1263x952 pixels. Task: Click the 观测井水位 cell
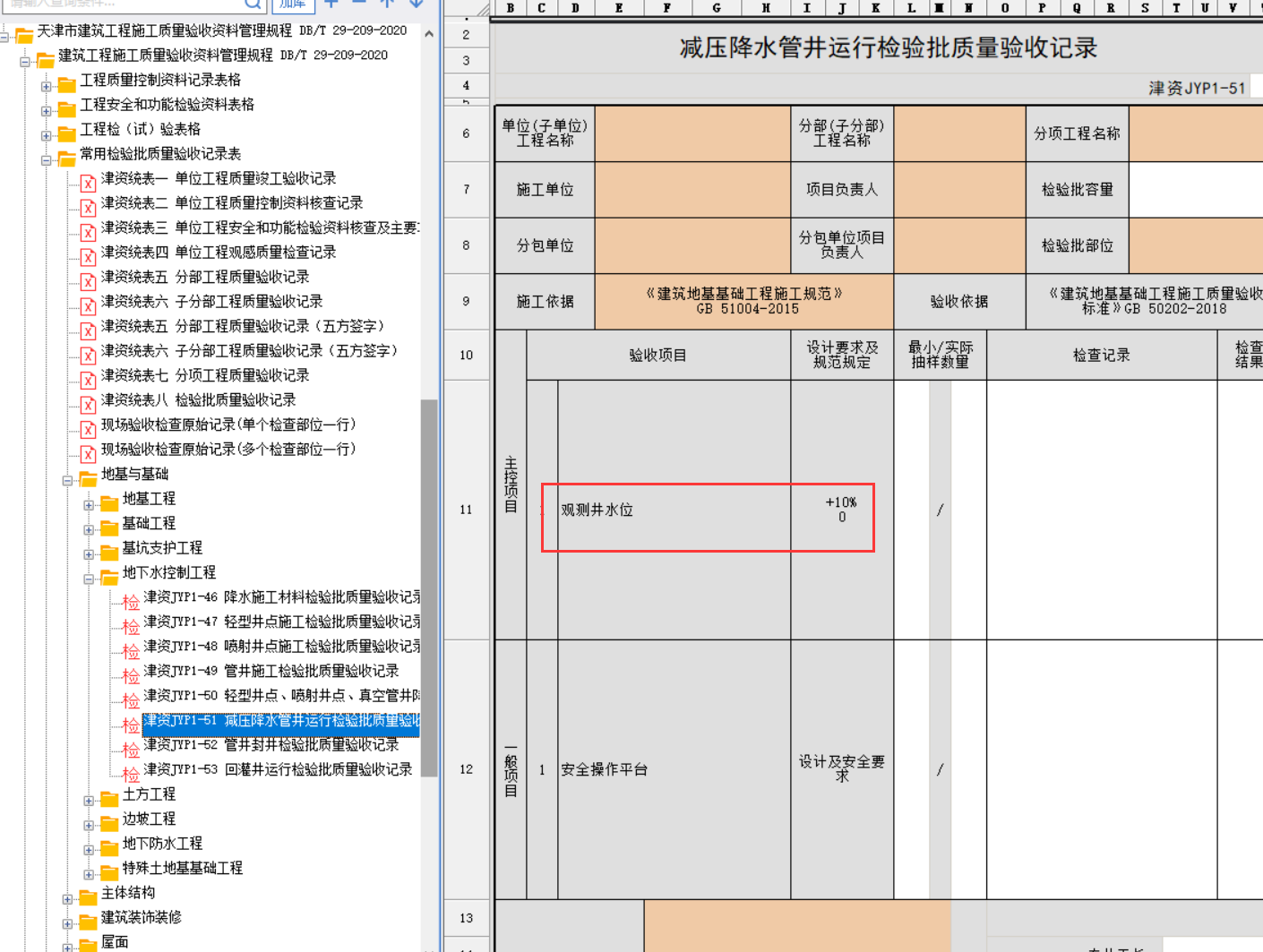click(674, 510)
